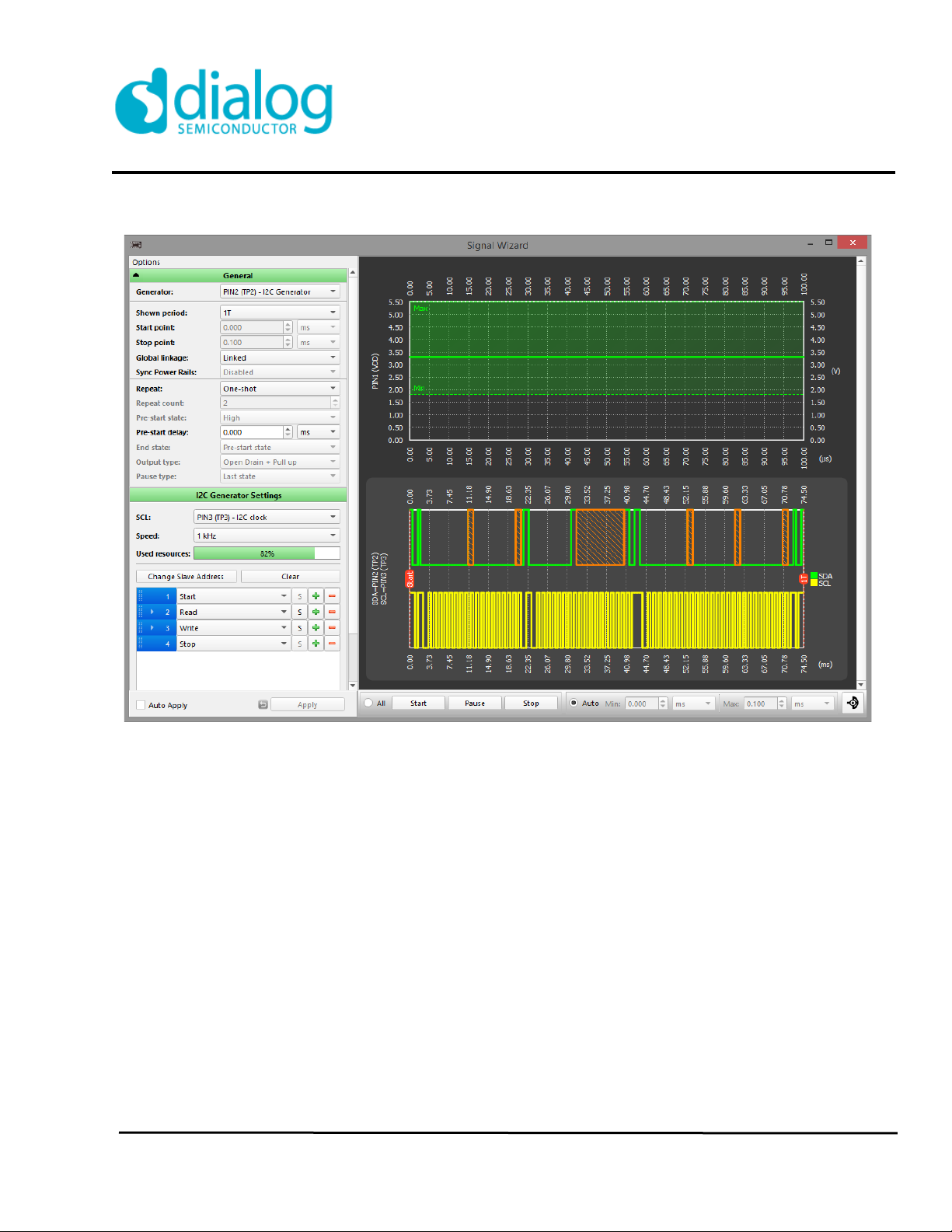Open the SCL pin dropdown

[x=267, y=517]
